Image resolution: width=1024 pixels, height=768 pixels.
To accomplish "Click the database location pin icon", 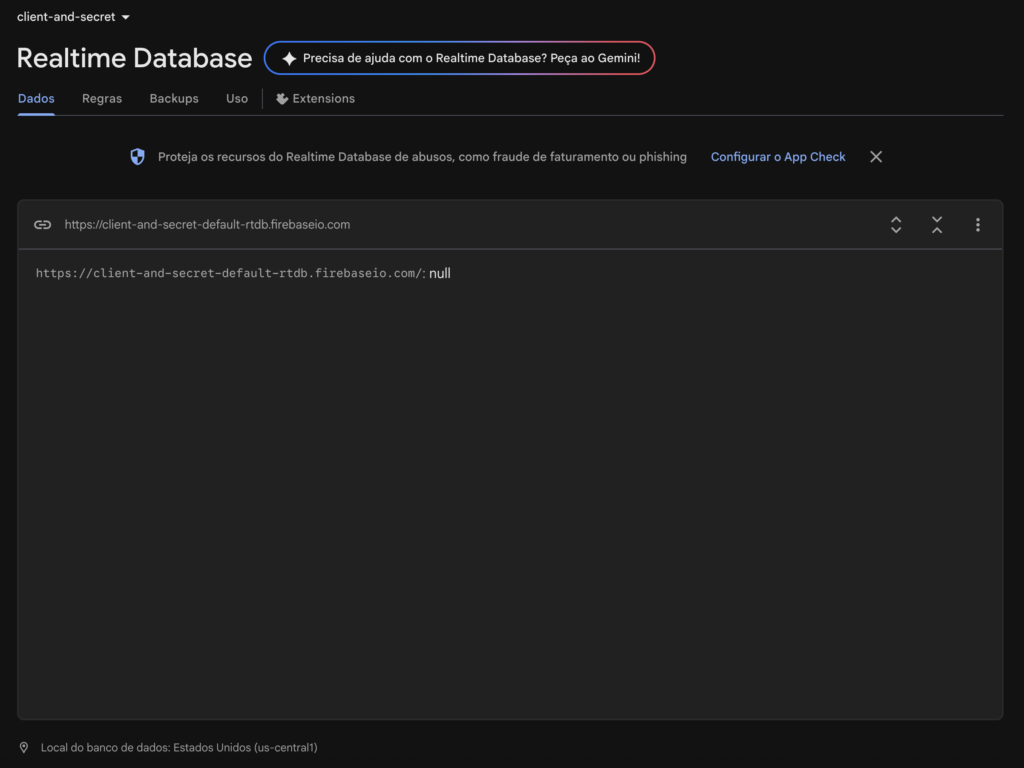I will [x=24, y=747].
